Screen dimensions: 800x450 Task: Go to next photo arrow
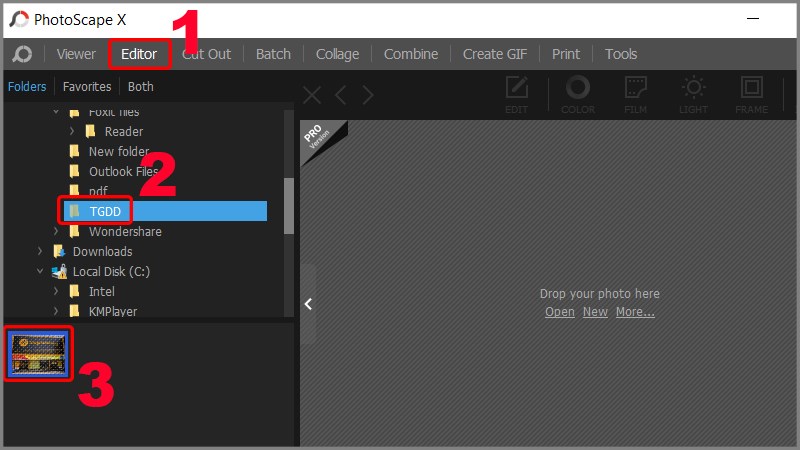pyautogui.click(x=368, y=95)
